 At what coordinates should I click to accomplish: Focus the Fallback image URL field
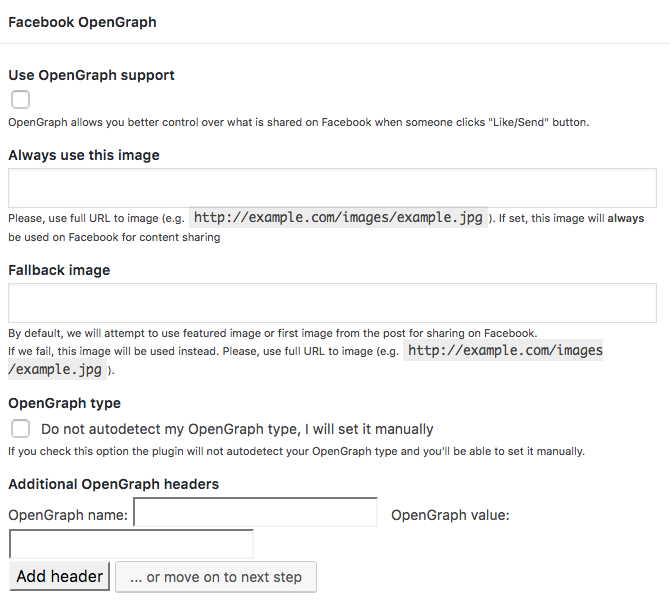(x=332, y=303)
